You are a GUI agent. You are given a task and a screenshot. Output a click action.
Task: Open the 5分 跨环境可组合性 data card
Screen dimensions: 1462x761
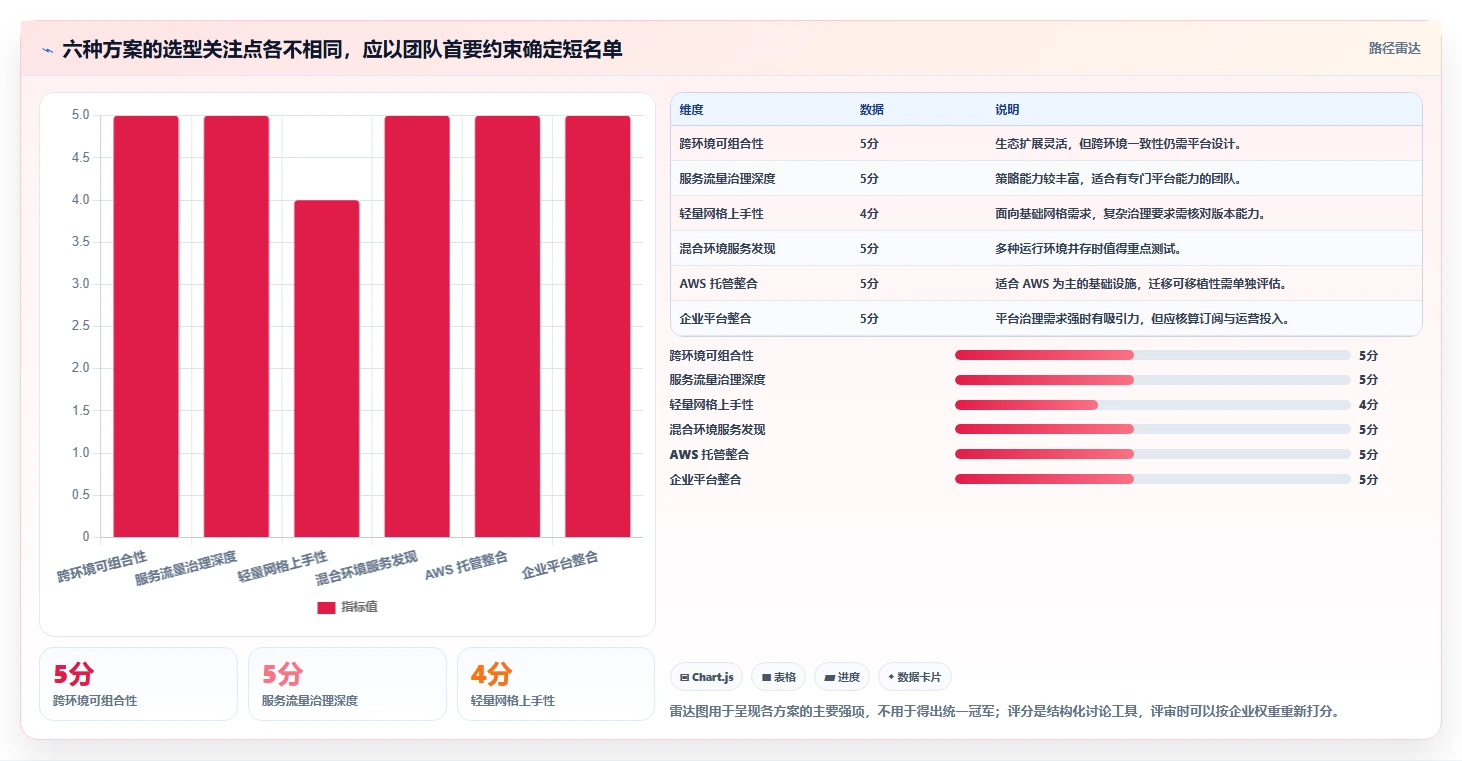[138, 684]
